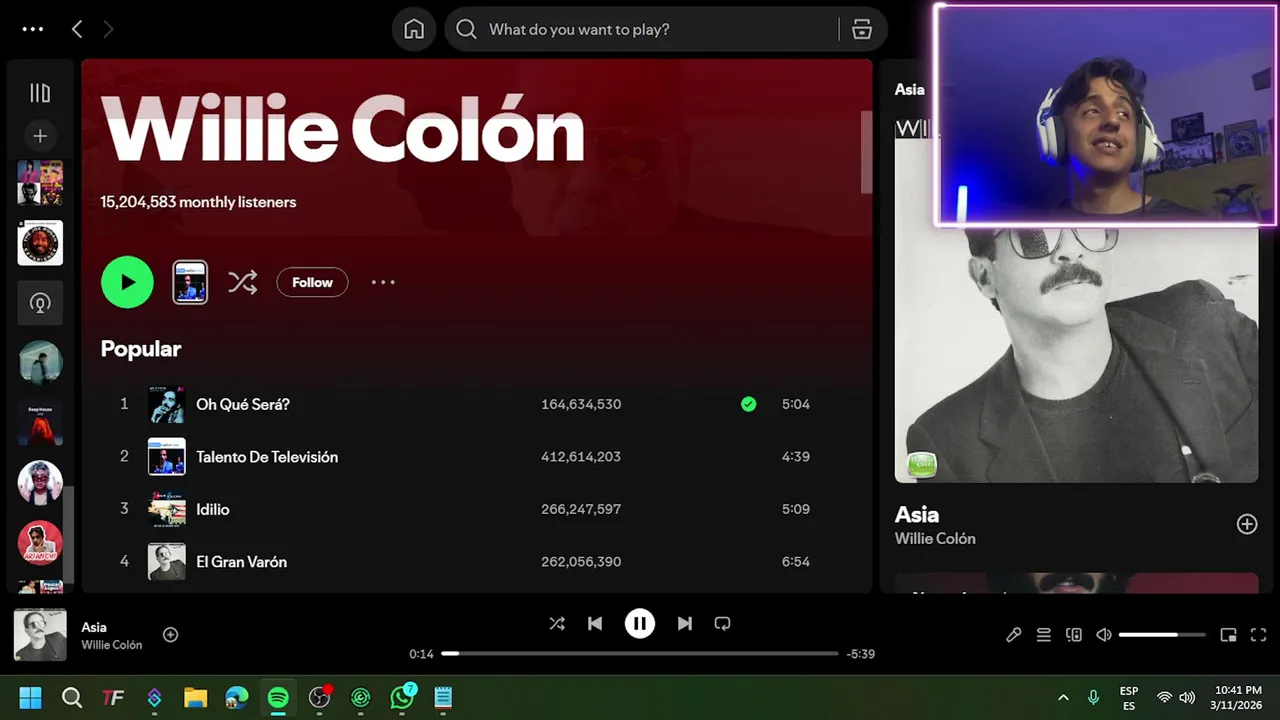Play track 'Oh Qué Será?'
1280x720 pixels.
[x=243, y=404]
